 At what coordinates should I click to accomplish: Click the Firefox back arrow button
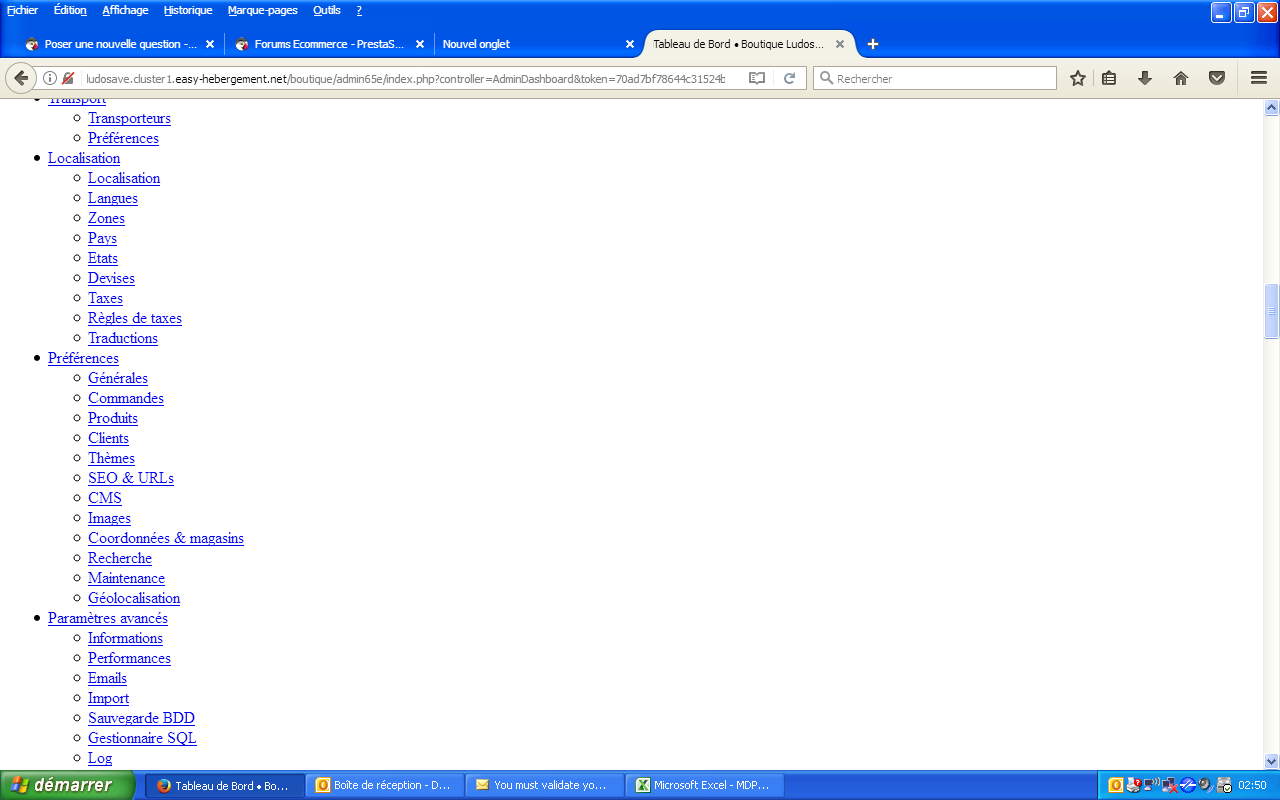[x=20, y=78]
